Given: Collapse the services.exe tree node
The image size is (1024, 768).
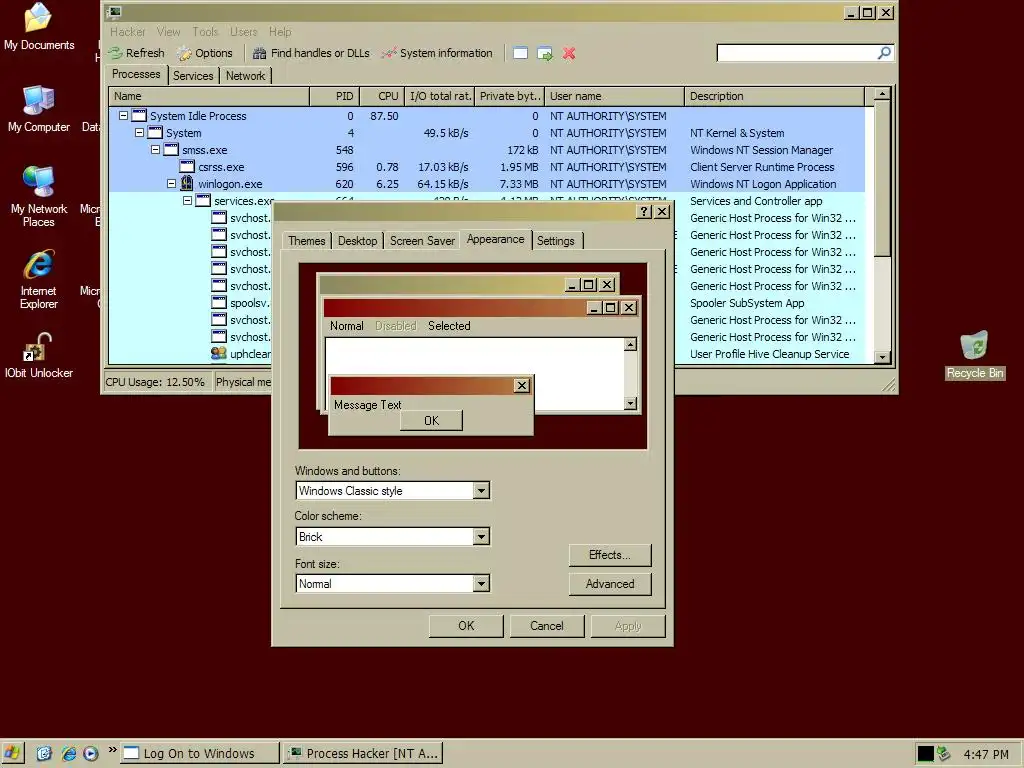Looking at the screenshot, I should coord(187,200).
